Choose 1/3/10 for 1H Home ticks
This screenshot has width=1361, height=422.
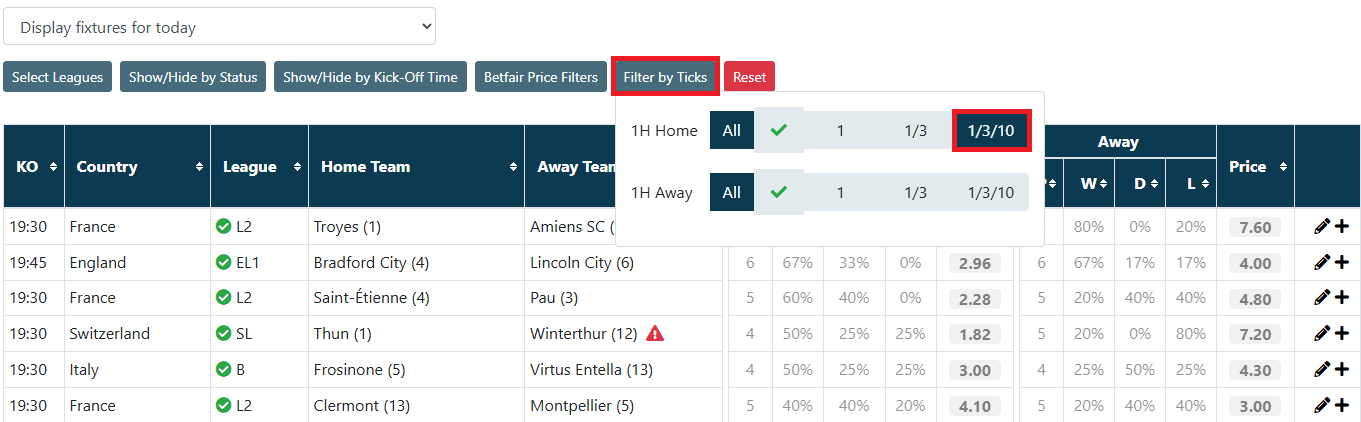click(990, 131)
